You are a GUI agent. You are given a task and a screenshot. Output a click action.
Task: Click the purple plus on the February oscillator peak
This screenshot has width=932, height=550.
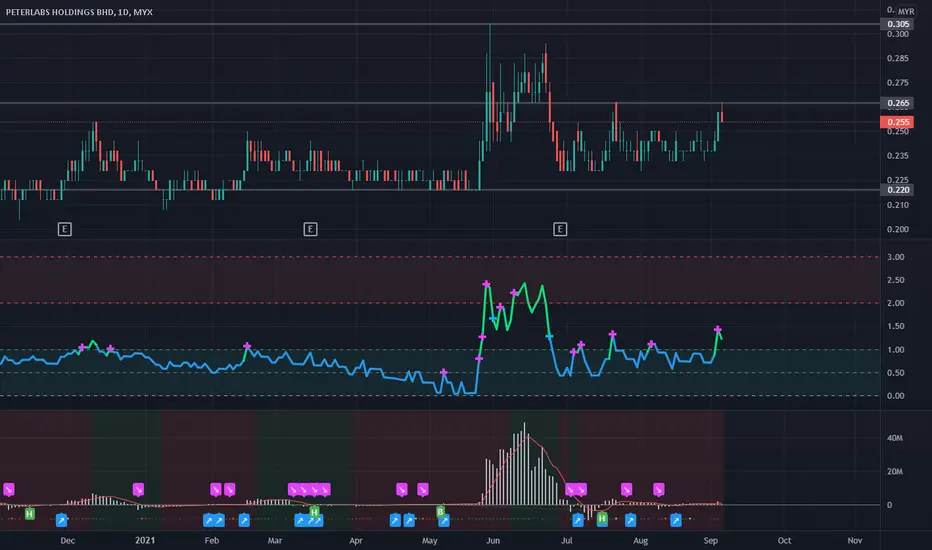247,345
